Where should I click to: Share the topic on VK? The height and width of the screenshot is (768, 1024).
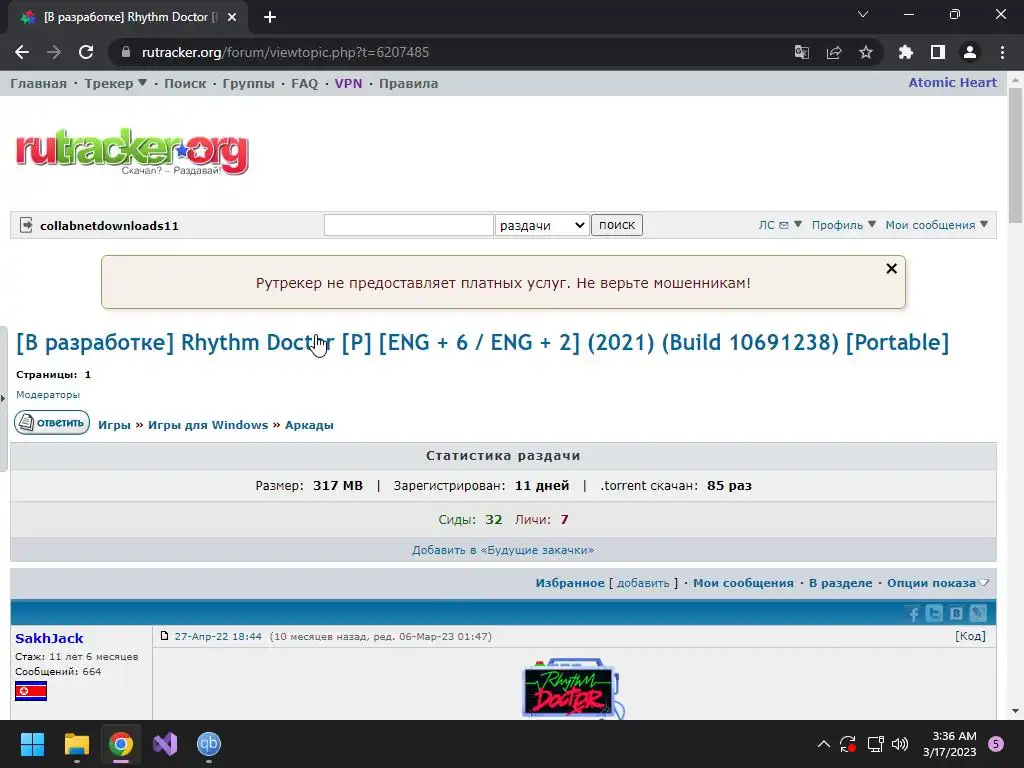pos(956,613)
